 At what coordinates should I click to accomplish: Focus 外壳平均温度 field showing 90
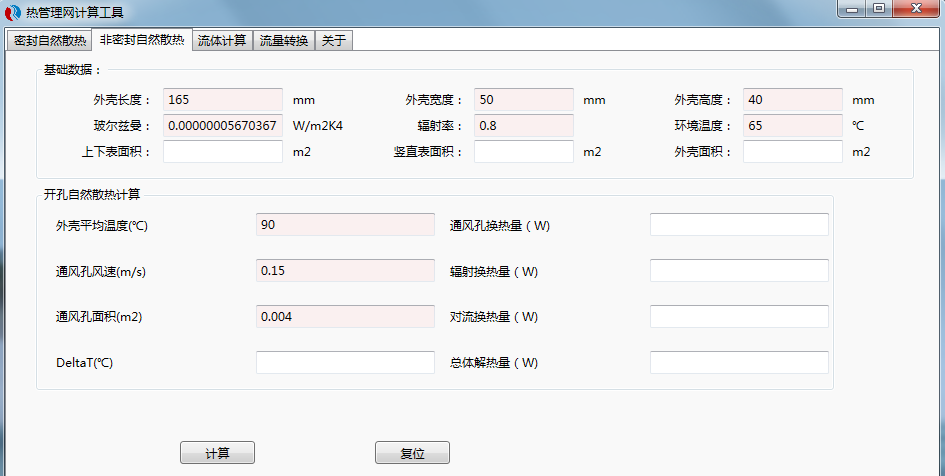click(345, 224)
